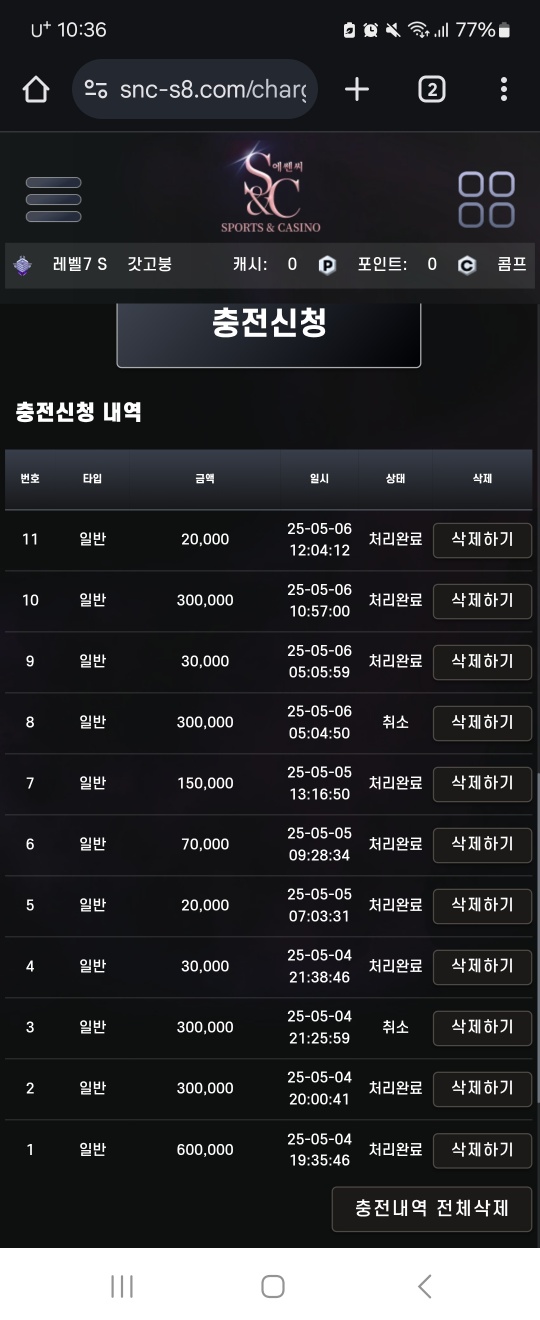
Task: Open the tab switcher showing 2 tabs
Action: [x=431, y=90]
